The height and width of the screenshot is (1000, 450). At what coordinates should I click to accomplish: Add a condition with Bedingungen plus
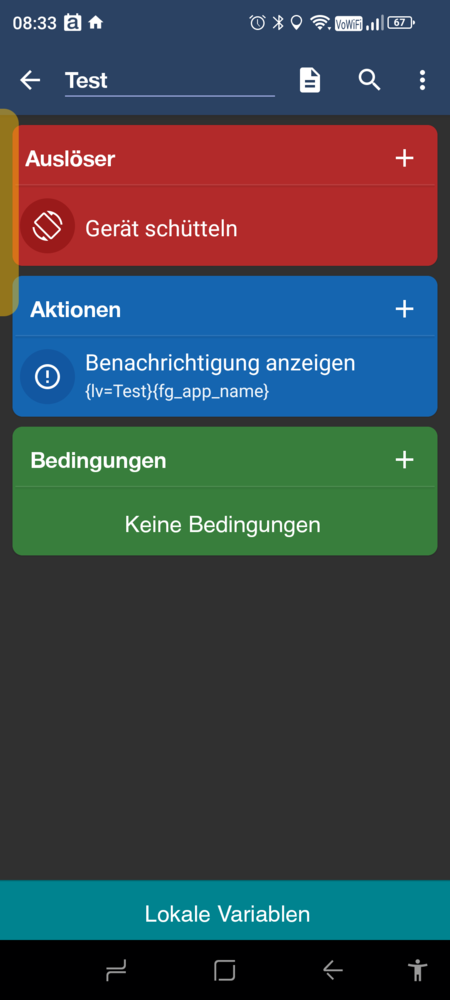(x=405, y=460)
